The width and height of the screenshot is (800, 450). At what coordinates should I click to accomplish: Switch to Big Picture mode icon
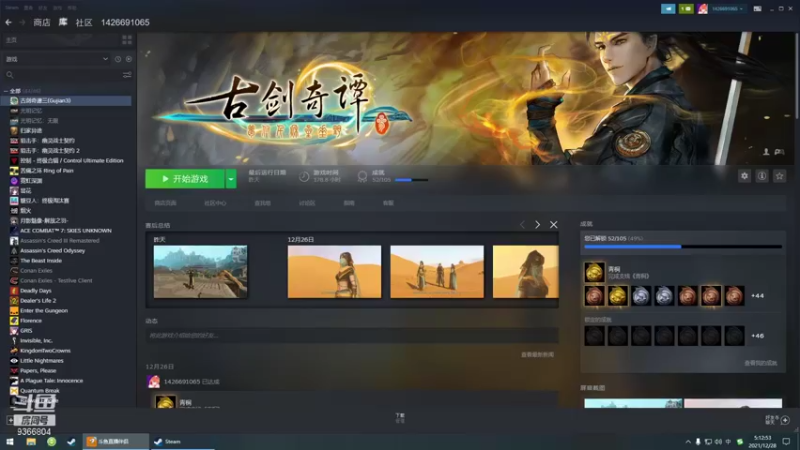tap(758, 9)
